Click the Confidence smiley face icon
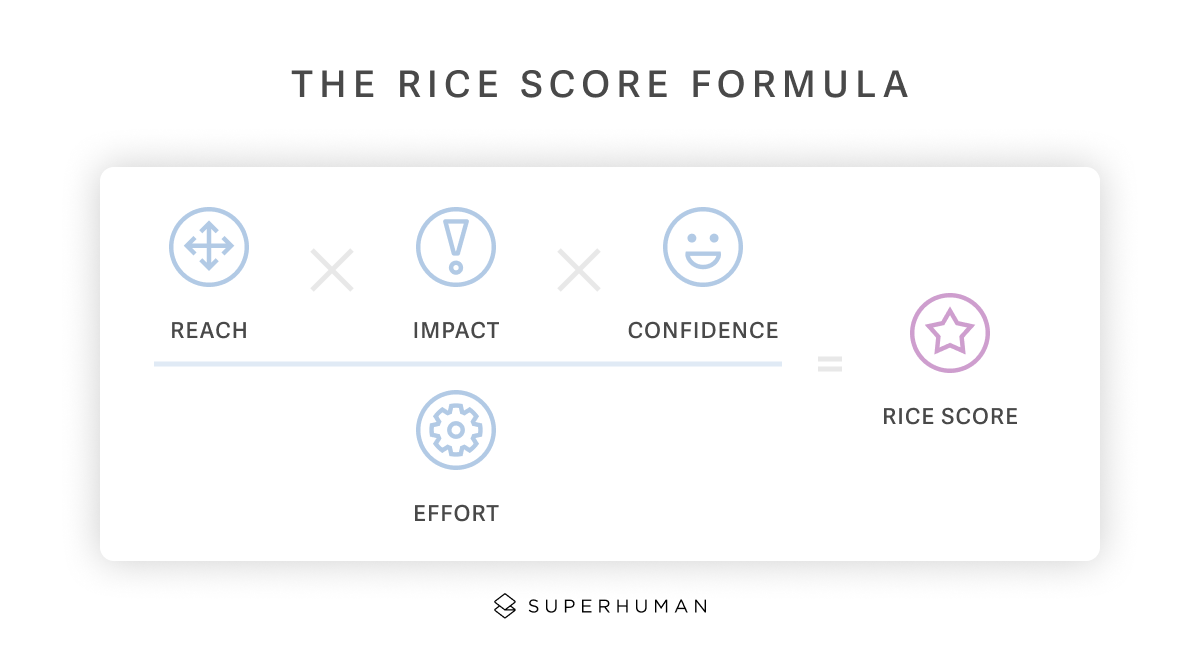 click(703, 247)
